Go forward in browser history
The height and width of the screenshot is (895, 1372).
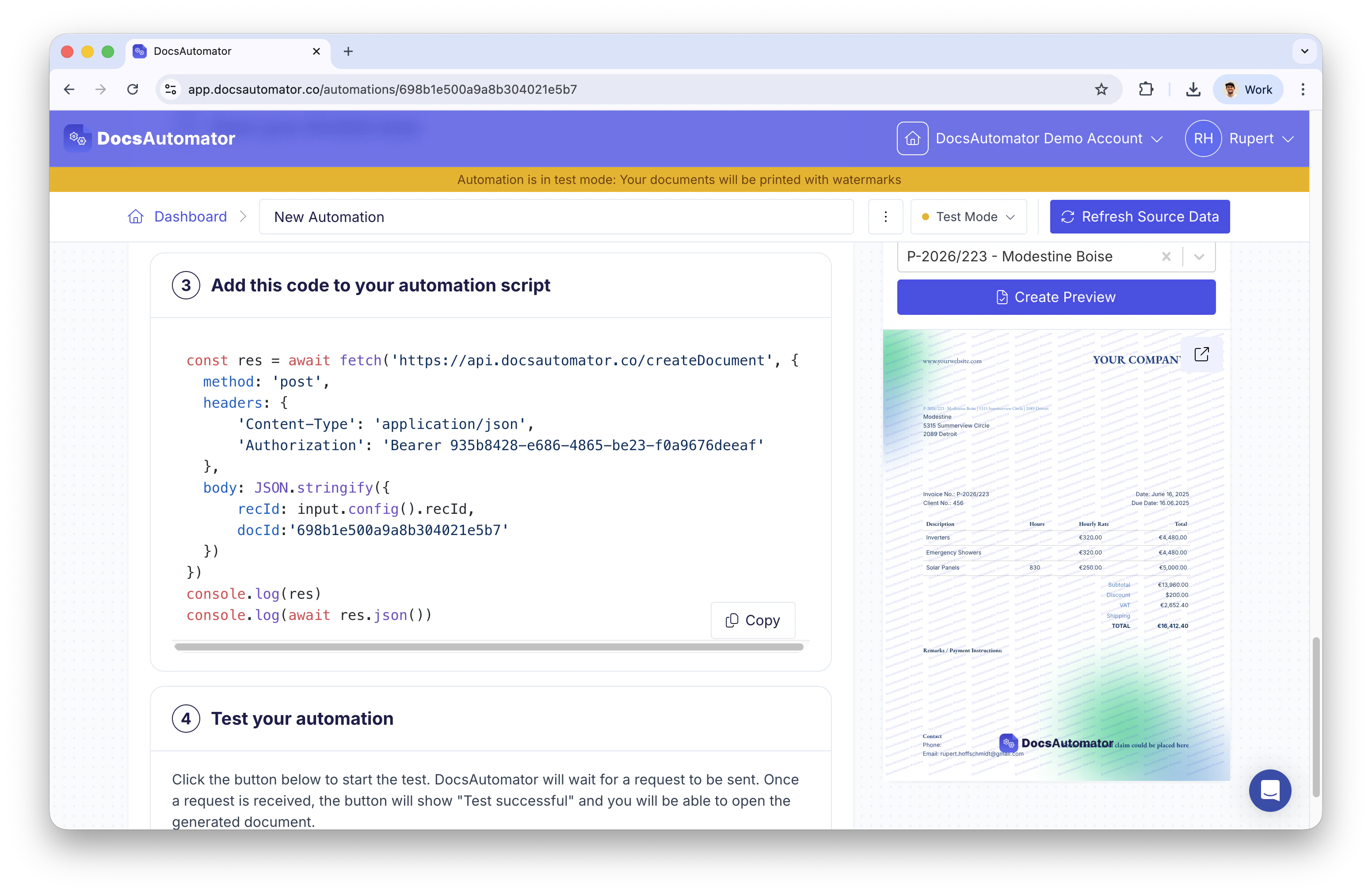tap(100, 89)
